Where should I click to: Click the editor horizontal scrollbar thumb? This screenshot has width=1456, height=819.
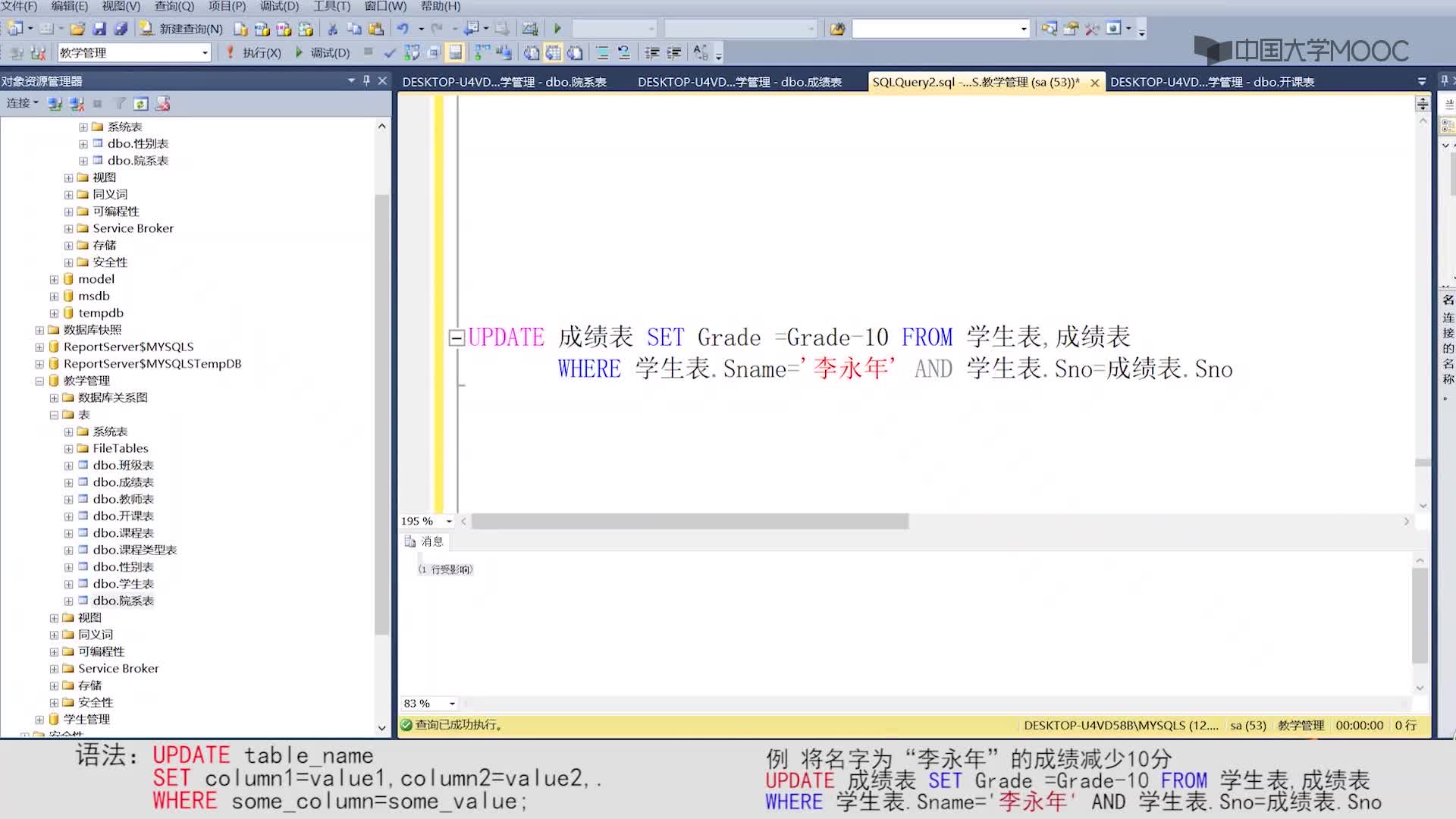(x=689, y=521)
